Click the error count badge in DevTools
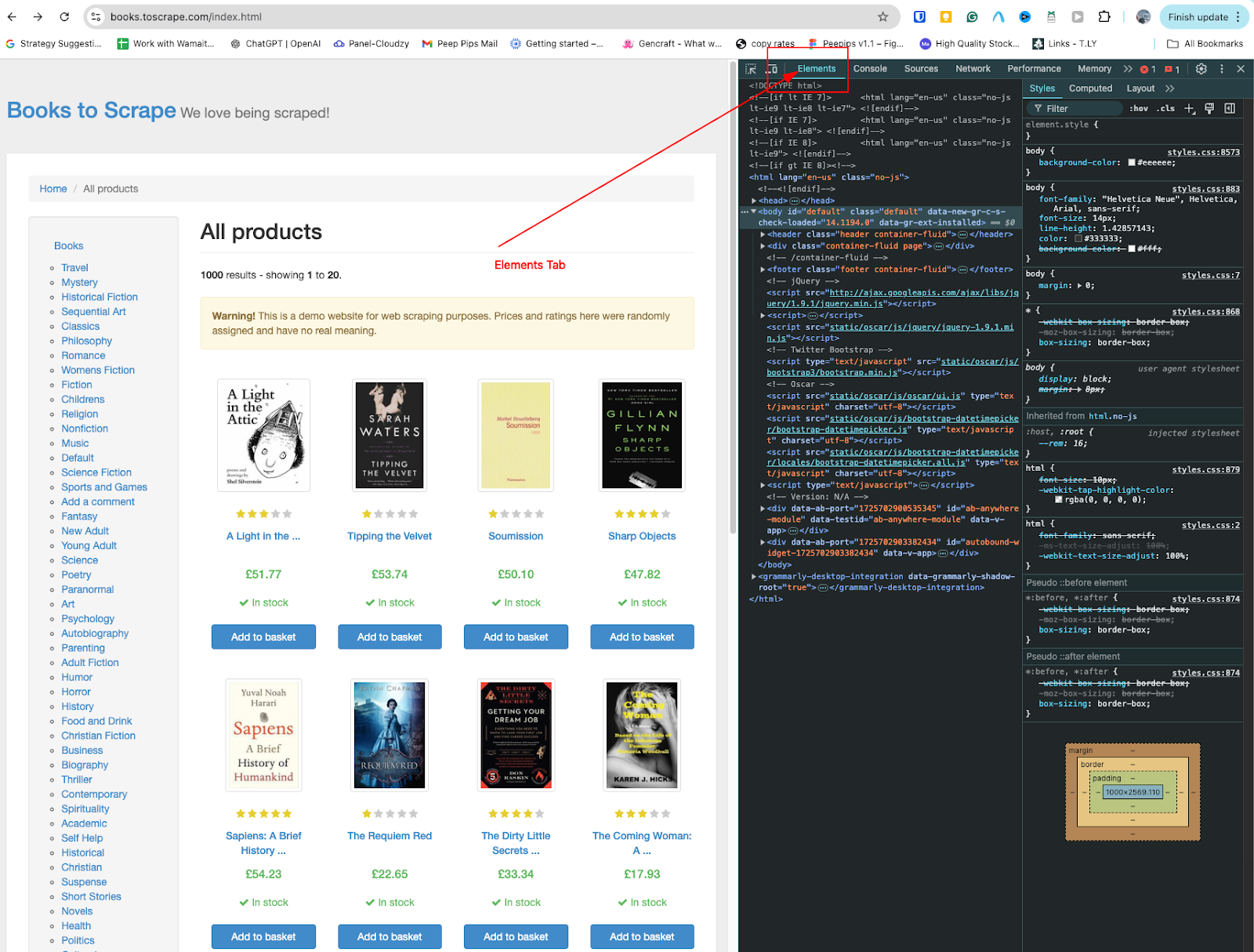This screenshot has width=1254, height=952. 1144,70
